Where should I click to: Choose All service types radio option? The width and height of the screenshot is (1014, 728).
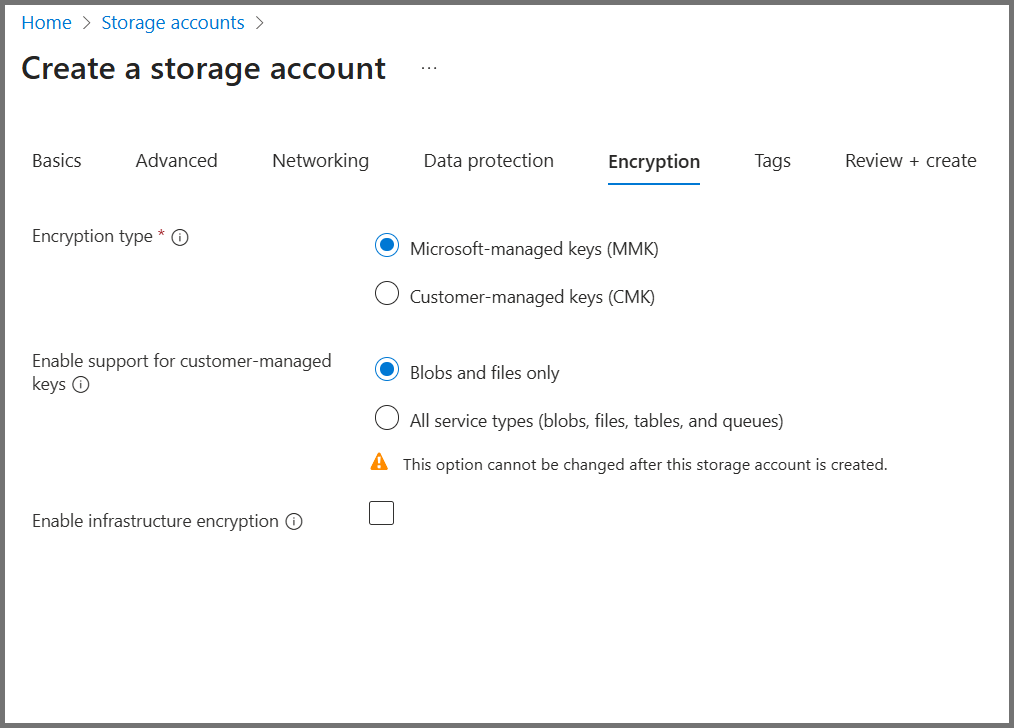[x=387, y=418]
